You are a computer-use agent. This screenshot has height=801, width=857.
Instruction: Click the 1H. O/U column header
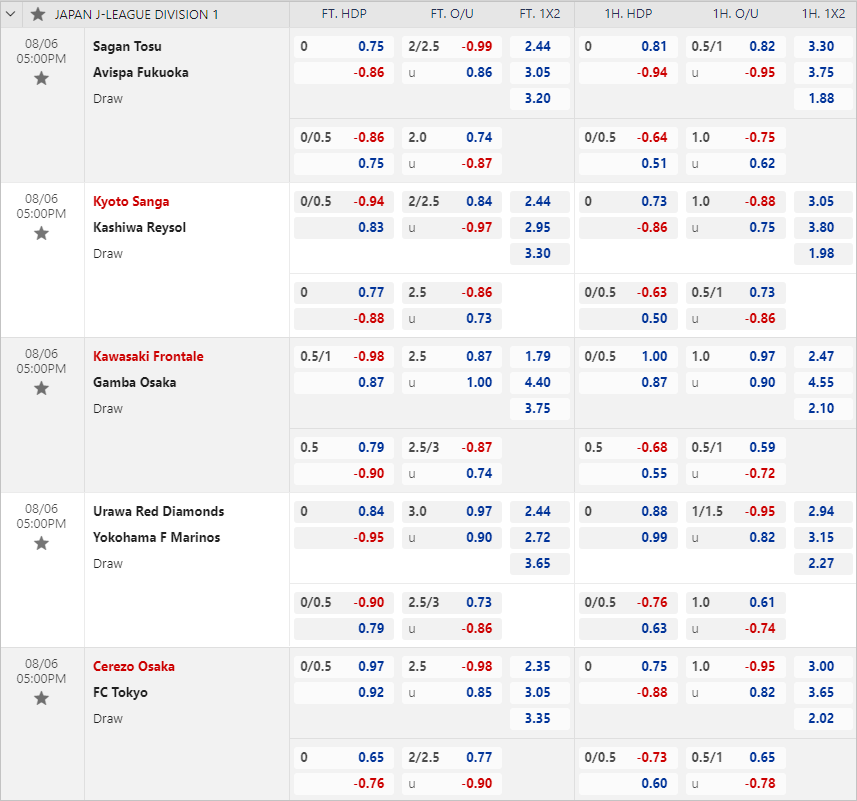click(x=736, y=14)
